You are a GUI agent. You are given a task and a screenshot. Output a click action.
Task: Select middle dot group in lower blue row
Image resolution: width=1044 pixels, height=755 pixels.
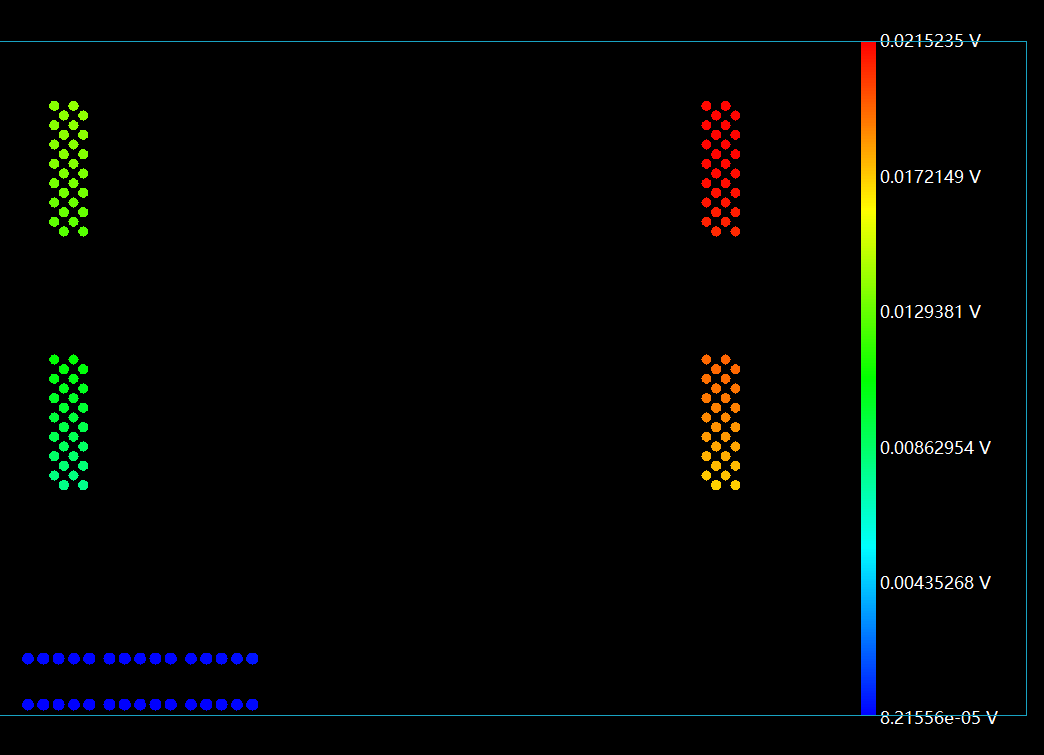(x=140, y=704)
